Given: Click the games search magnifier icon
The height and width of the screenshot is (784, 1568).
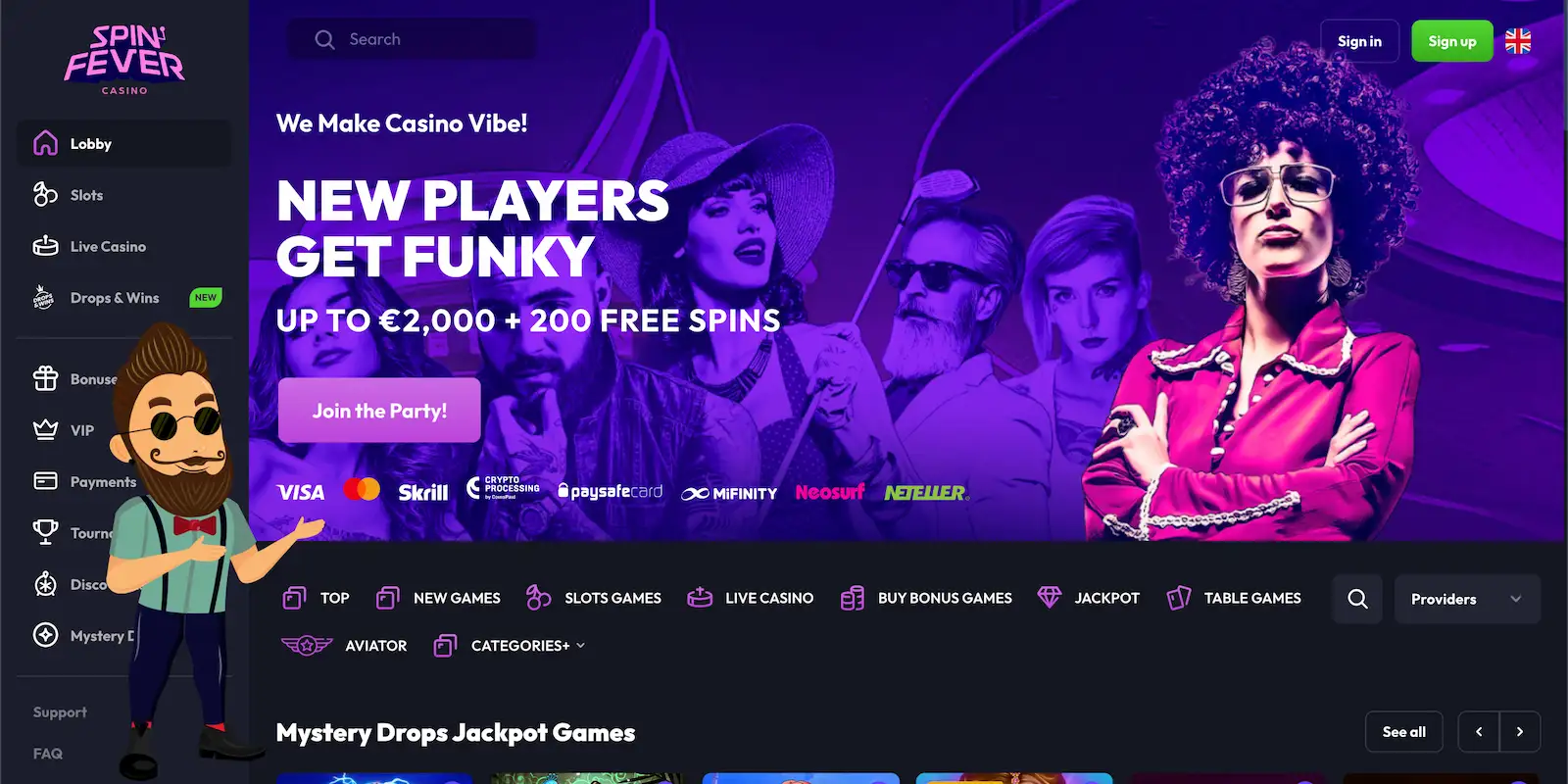Looking at the screenshot, I should 1357,599.
